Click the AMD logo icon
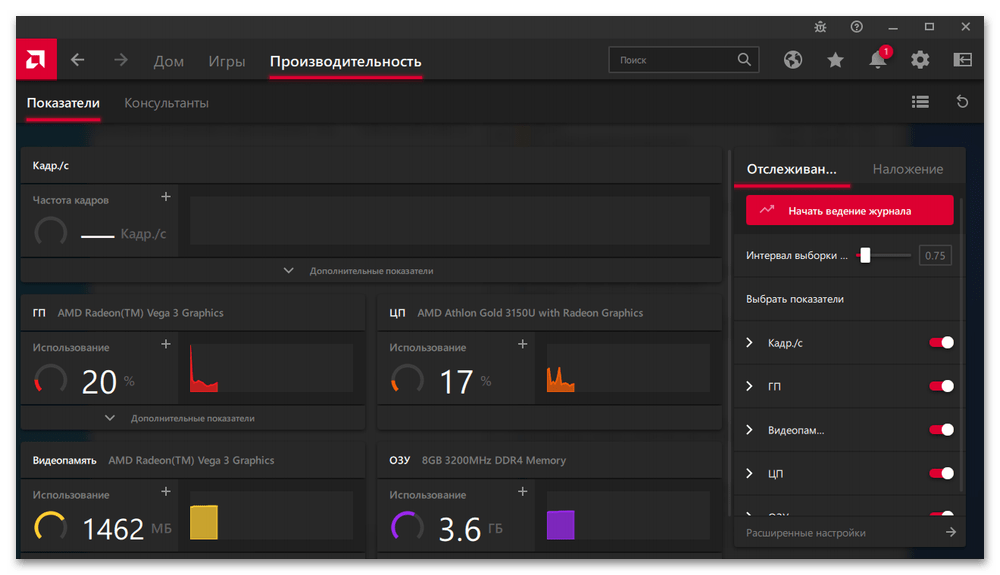The width and height of the screenshot is (1000, 575). (x=36, y=60)
